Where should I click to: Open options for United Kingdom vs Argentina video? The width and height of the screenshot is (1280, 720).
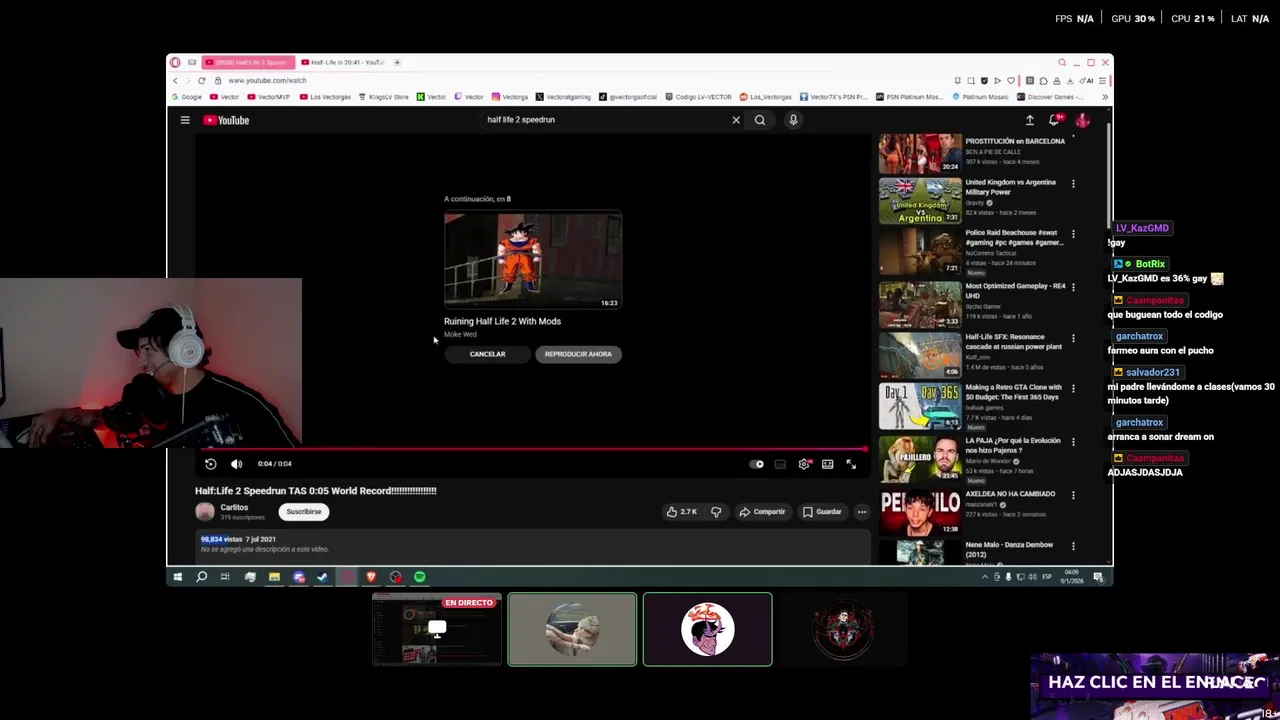point(1073,184)
